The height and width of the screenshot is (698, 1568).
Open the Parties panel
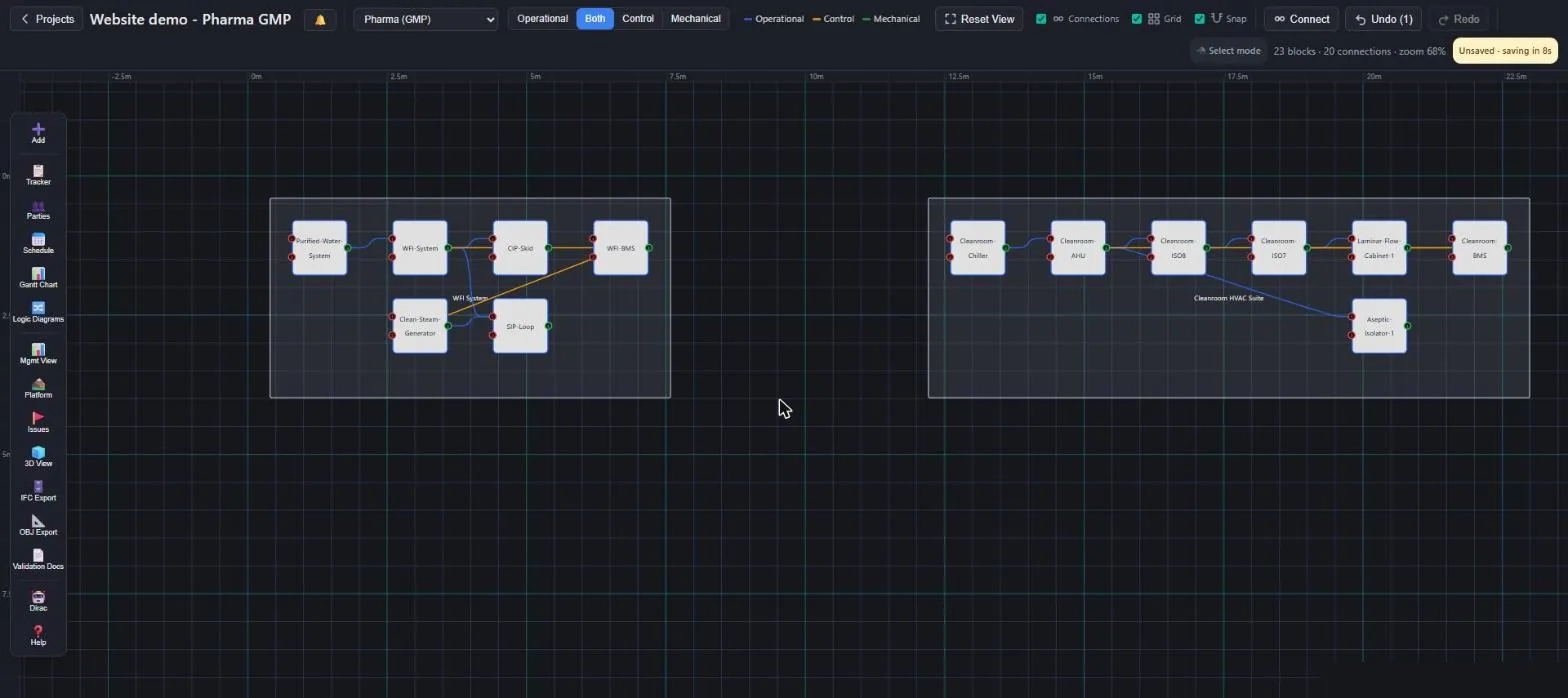[x=38, y=210]
